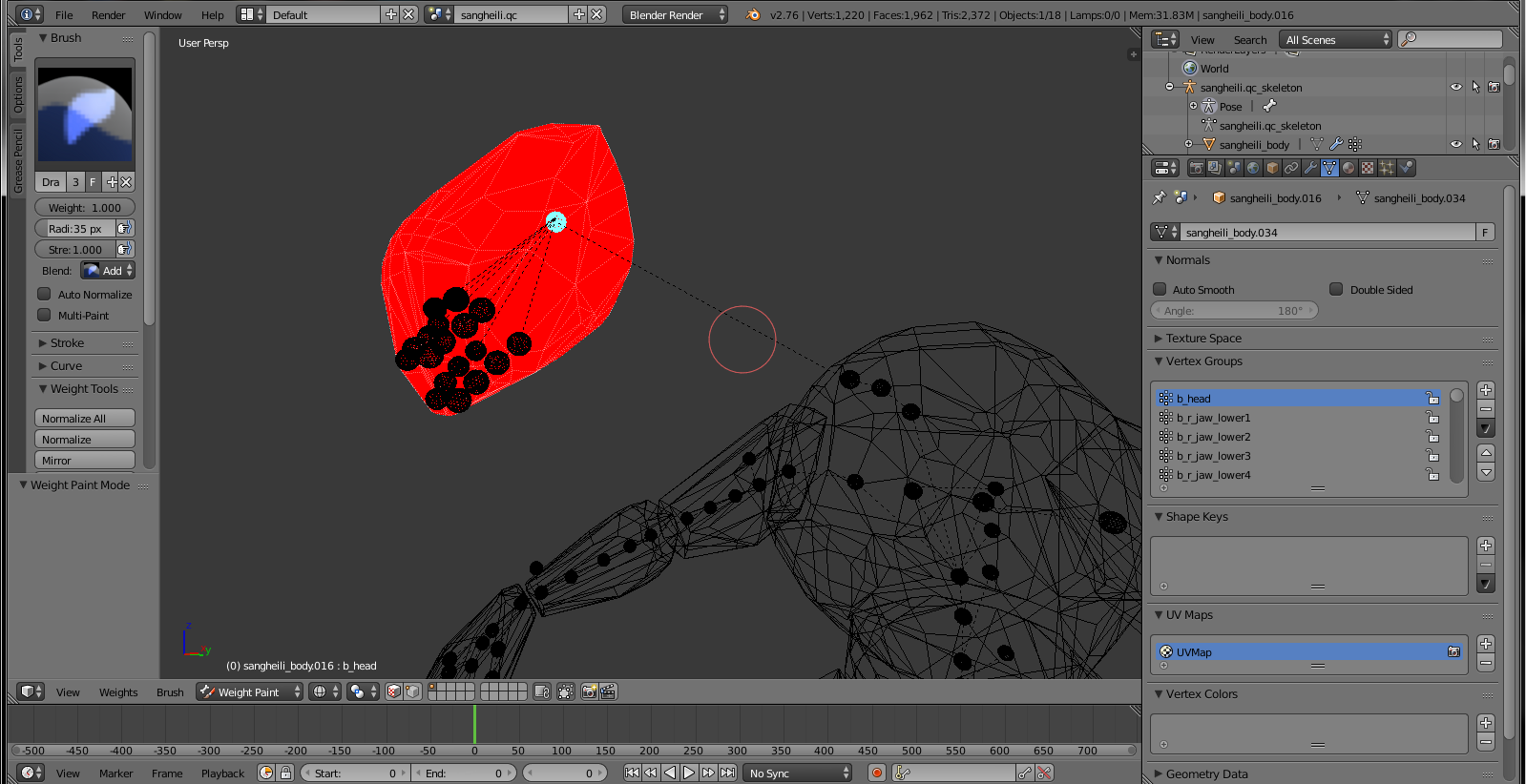This screenshot has height=784, width=1526.
Task: Click the OpenGL render camera icon
Action: [x=589, y=691]
